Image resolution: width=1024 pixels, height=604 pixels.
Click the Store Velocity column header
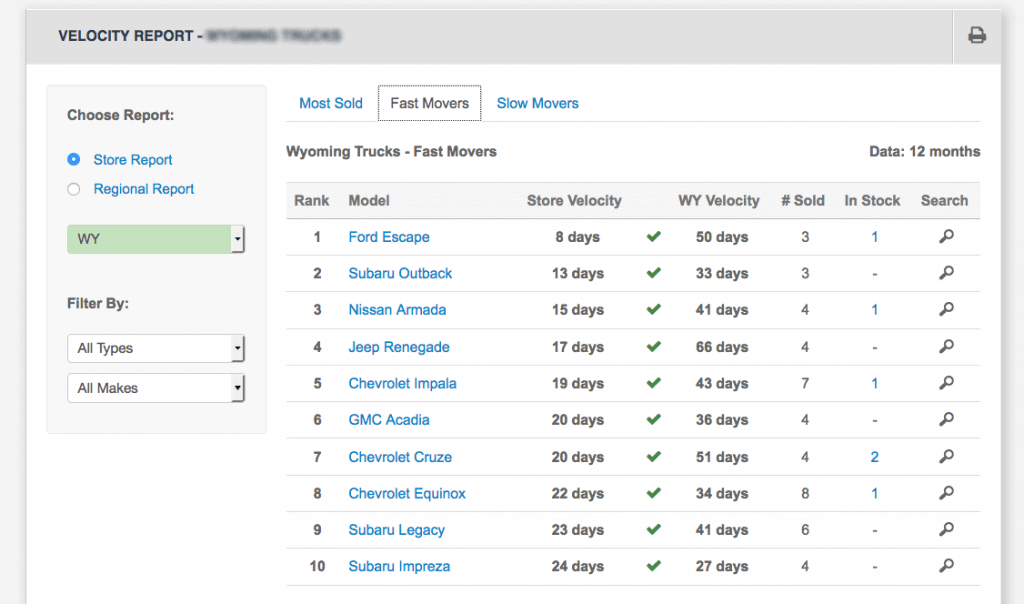574,200
